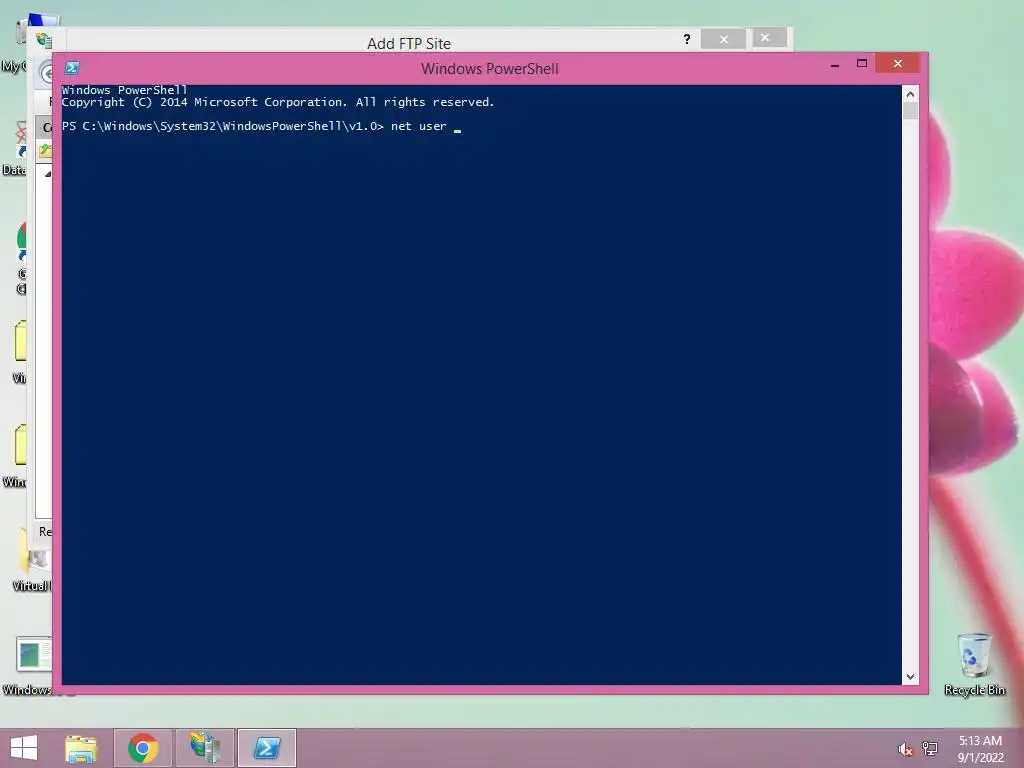Screen dimensions: 1024x768
Task: Switch to Server Manager taskbar icon
Action: point(204,748)
